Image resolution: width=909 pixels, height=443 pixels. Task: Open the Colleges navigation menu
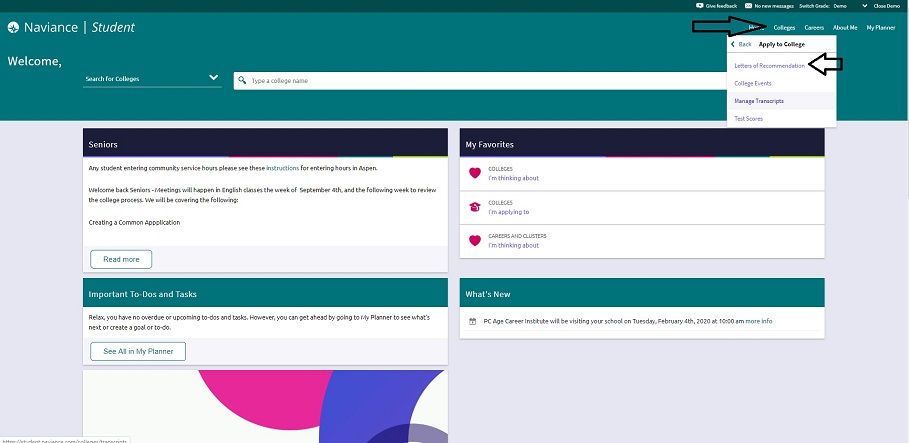click(x=784, y=28)
